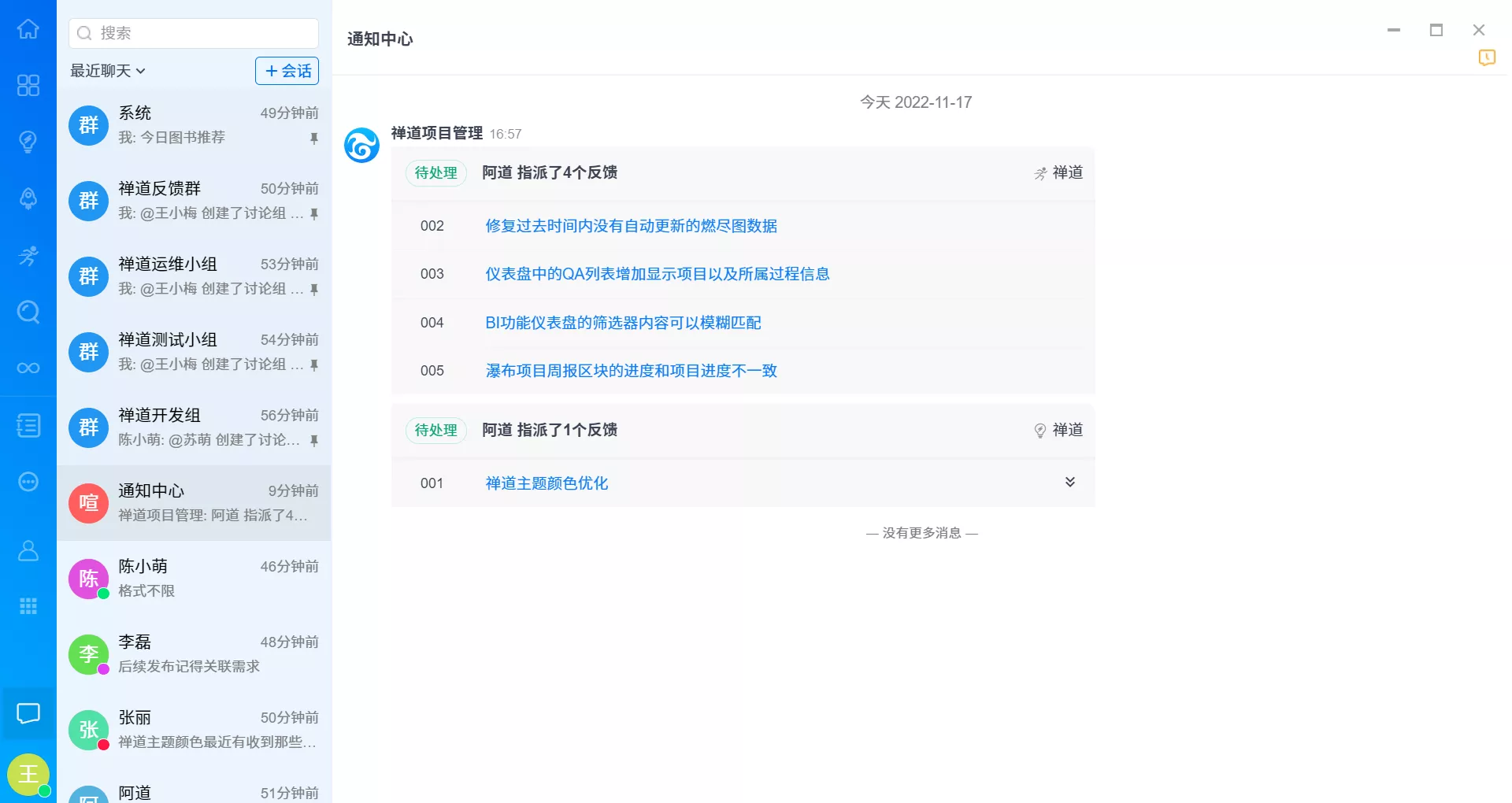Image resolution: width=1512 pixels, height=803 pixels.
Task: Click the rocket icon in left sidebar
Action: [x=28, y=198]
